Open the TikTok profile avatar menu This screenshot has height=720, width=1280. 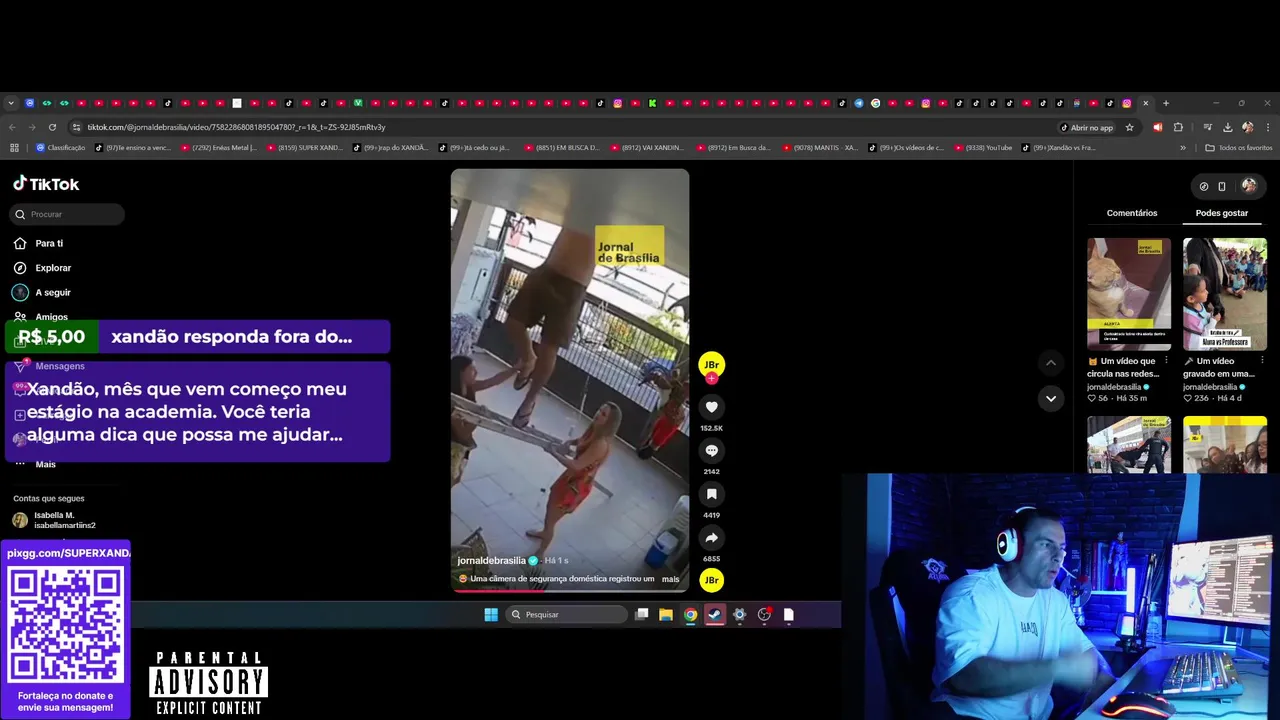pyautogui.click(x=1248, y=186)
